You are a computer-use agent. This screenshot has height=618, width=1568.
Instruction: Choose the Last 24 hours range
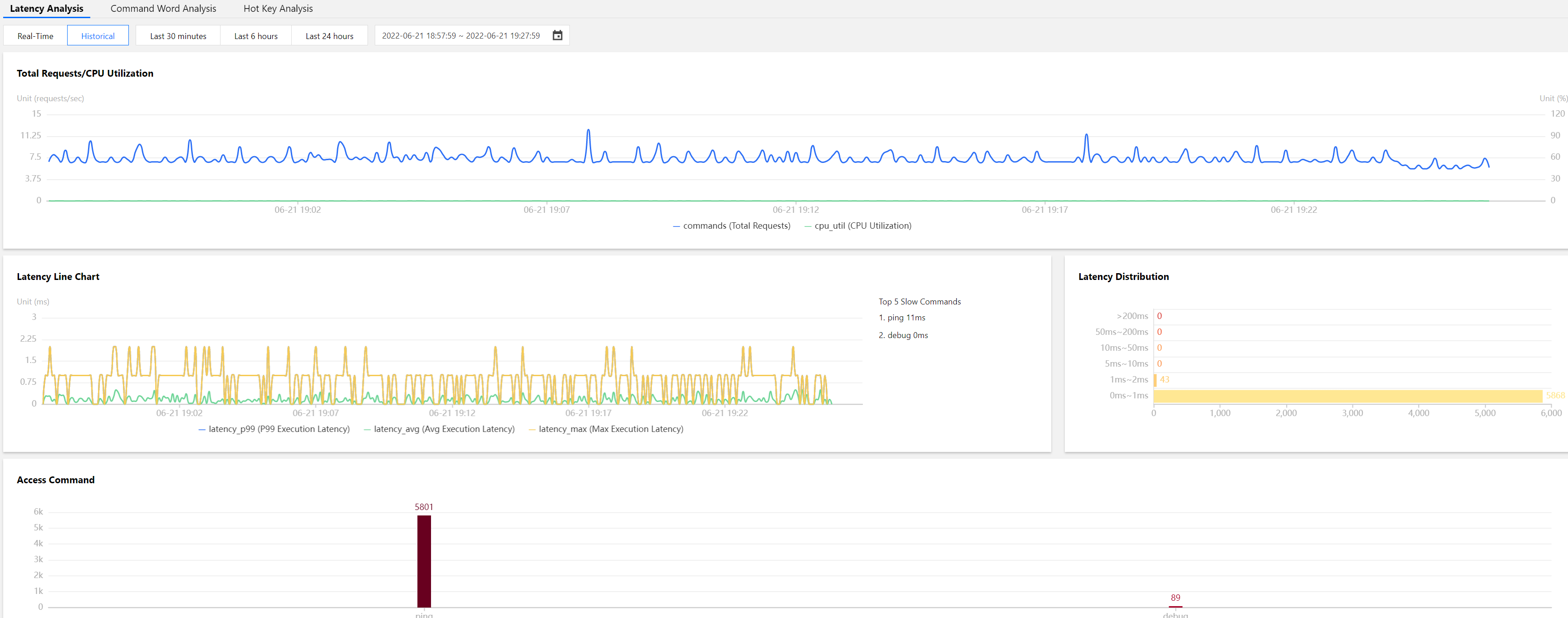[329, 36]
